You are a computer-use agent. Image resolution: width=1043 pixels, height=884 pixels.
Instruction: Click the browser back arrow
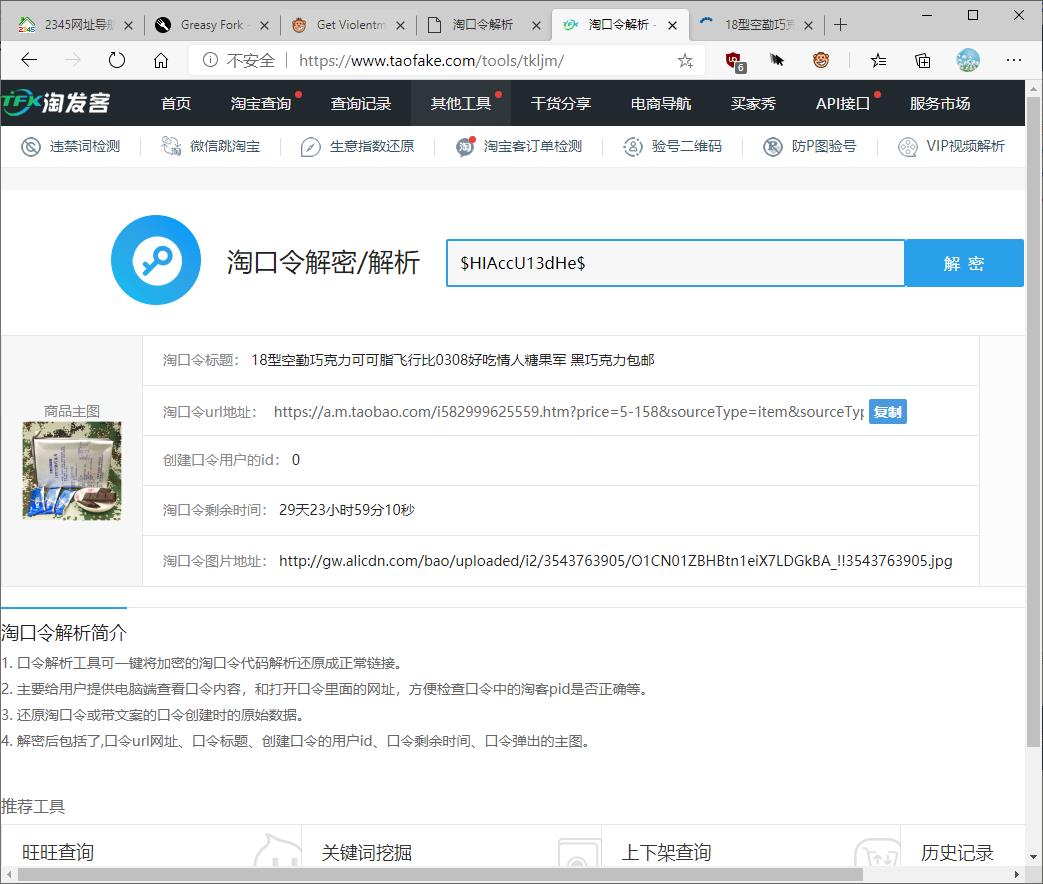[29, 61]
